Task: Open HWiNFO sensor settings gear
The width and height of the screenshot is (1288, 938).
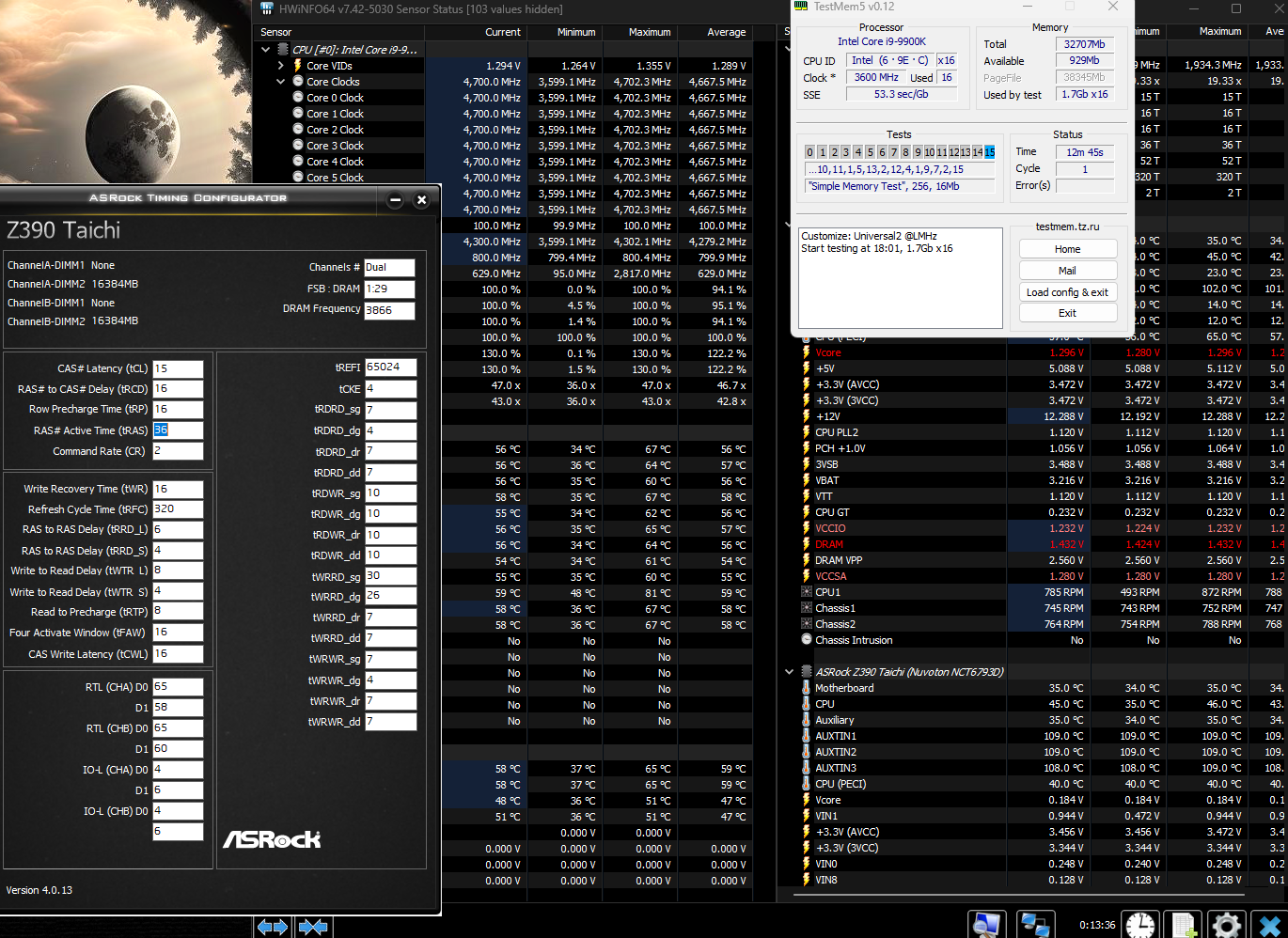Action: point(1227,925)
